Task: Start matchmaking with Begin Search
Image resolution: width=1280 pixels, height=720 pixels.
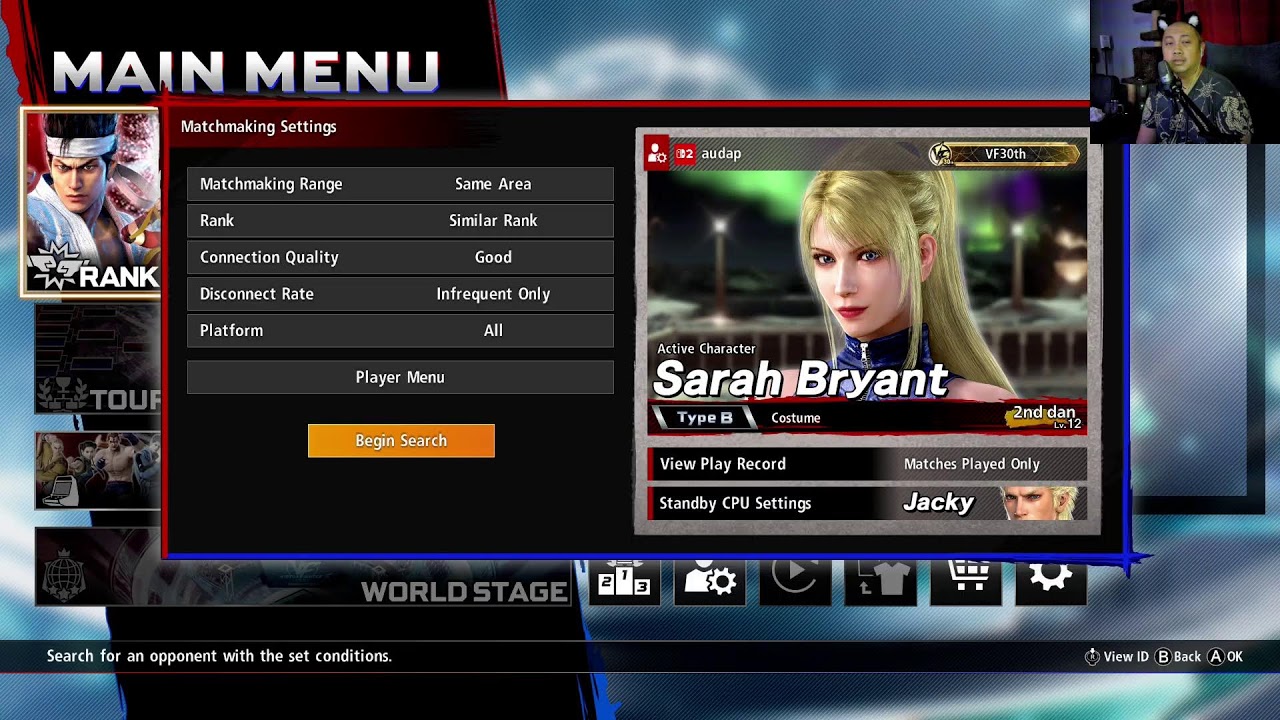Action: tap(401, 441)
